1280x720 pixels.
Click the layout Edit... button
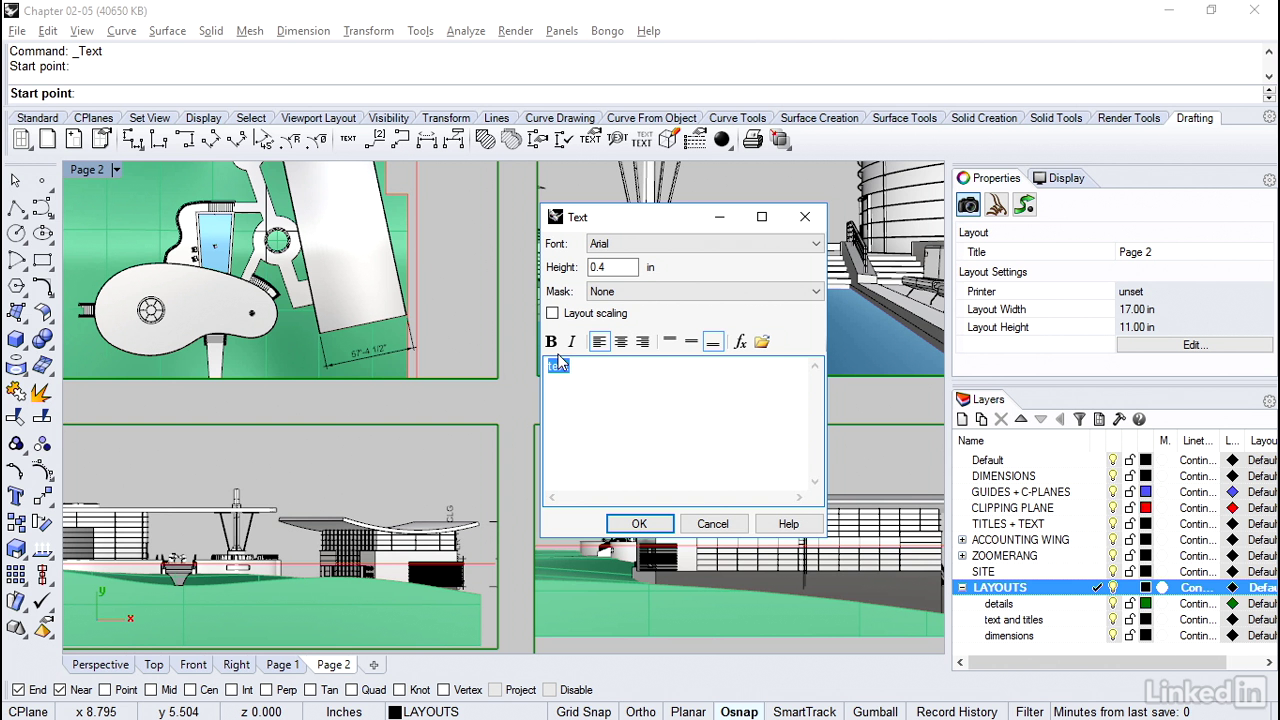[1195, 345]
